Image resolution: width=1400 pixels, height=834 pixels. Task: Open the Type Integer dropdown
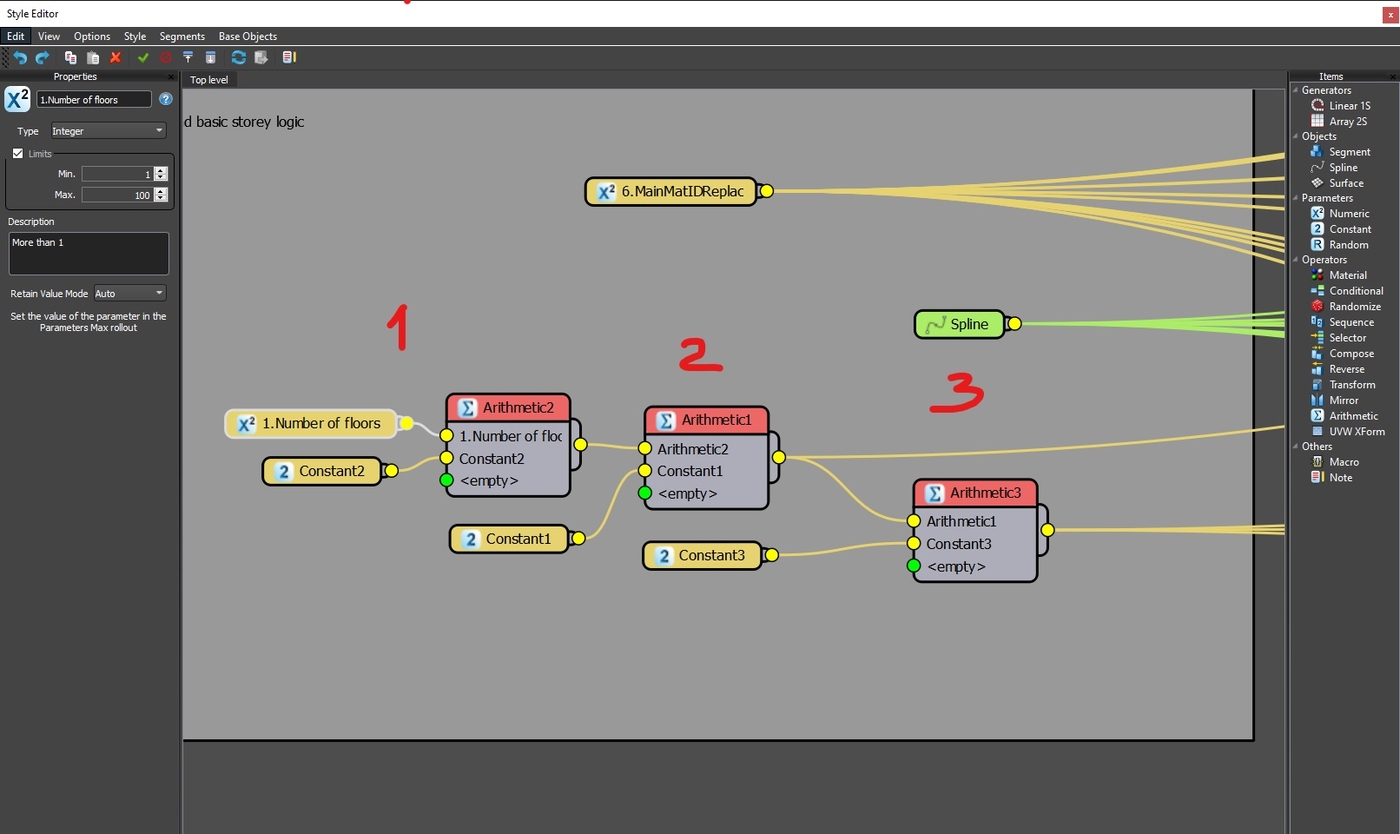click(108, 131)
